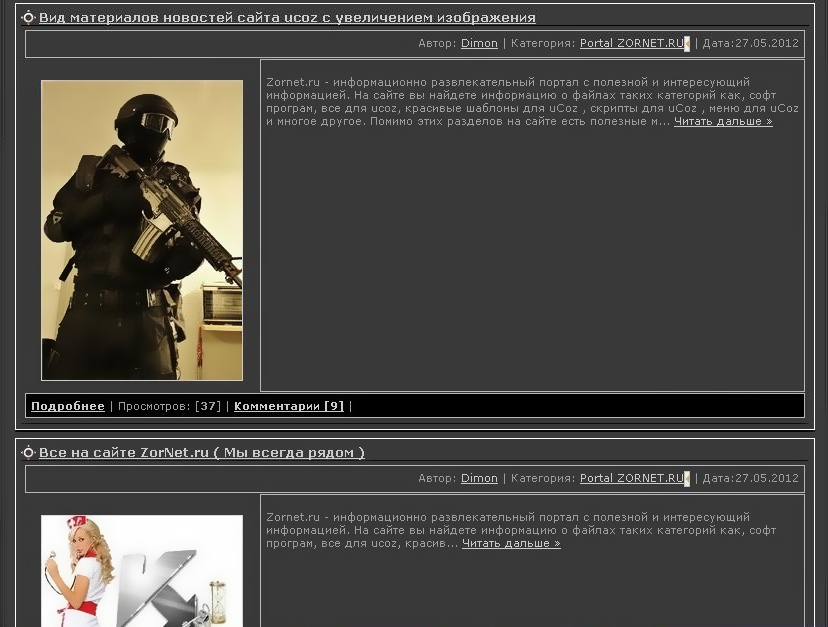Click small arrow icon after second 'Portal ZORNET.RU'

(x=687, y=479)
